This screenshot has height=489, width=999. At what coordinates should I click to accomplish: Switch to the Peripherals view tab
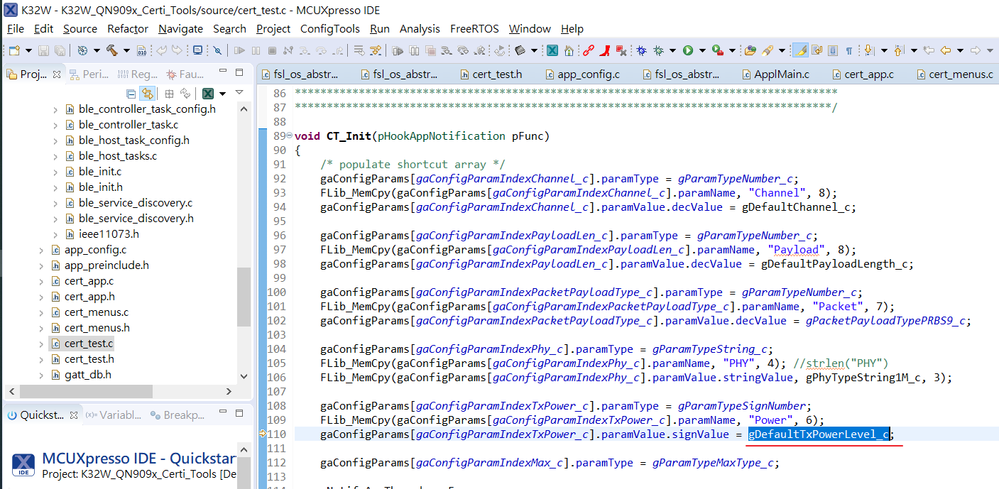(x=88, y=74)
